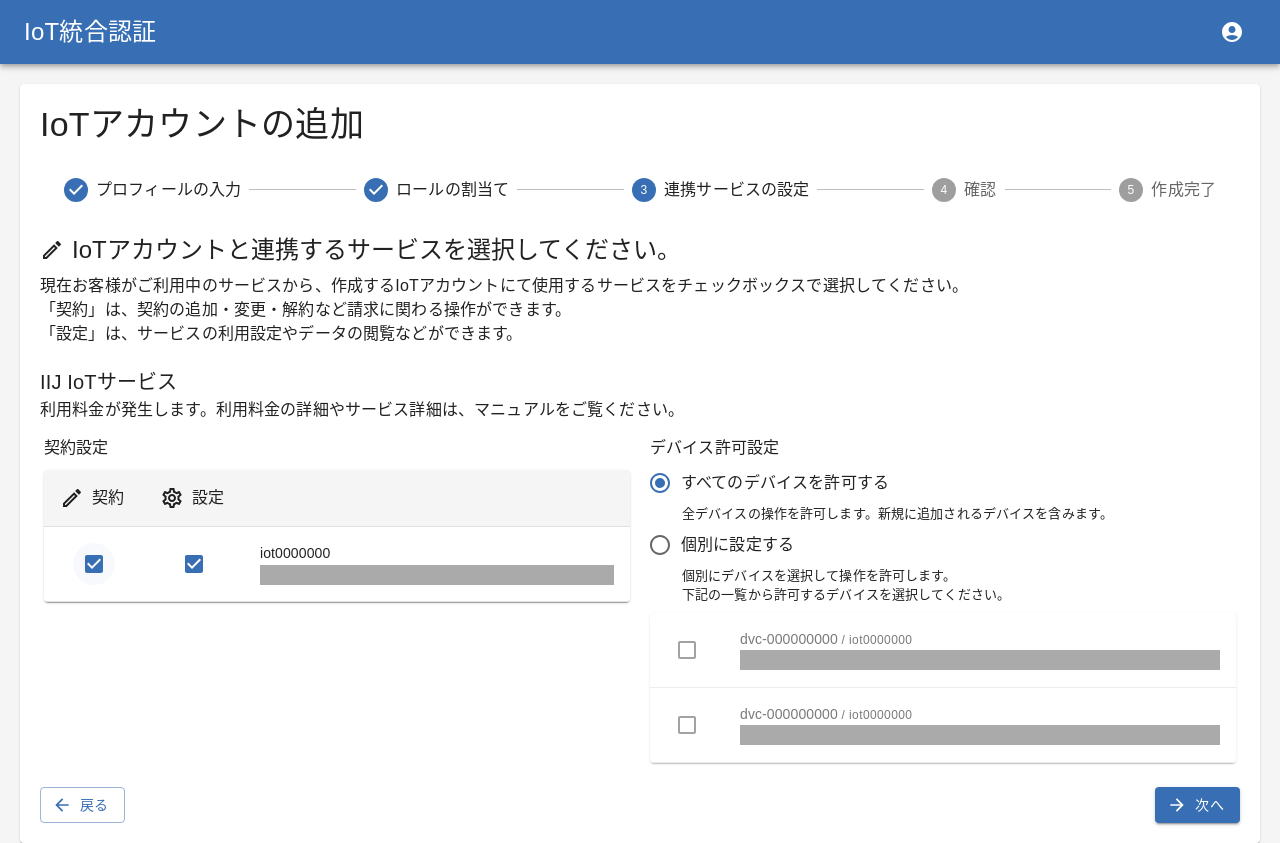Click the step 5 circle for 作成完了
This screenshot has height=843, width=1280.
[1131, 190]
